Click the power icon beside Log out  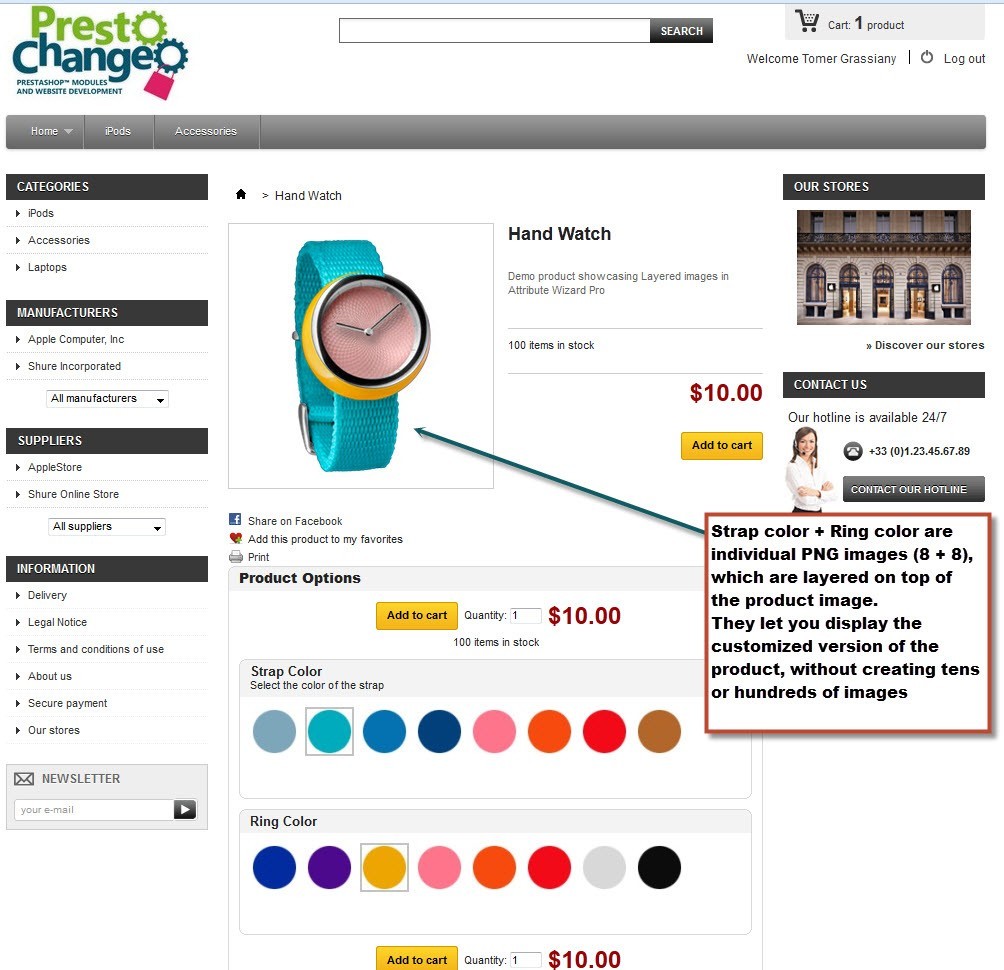[x=927, y=57]
